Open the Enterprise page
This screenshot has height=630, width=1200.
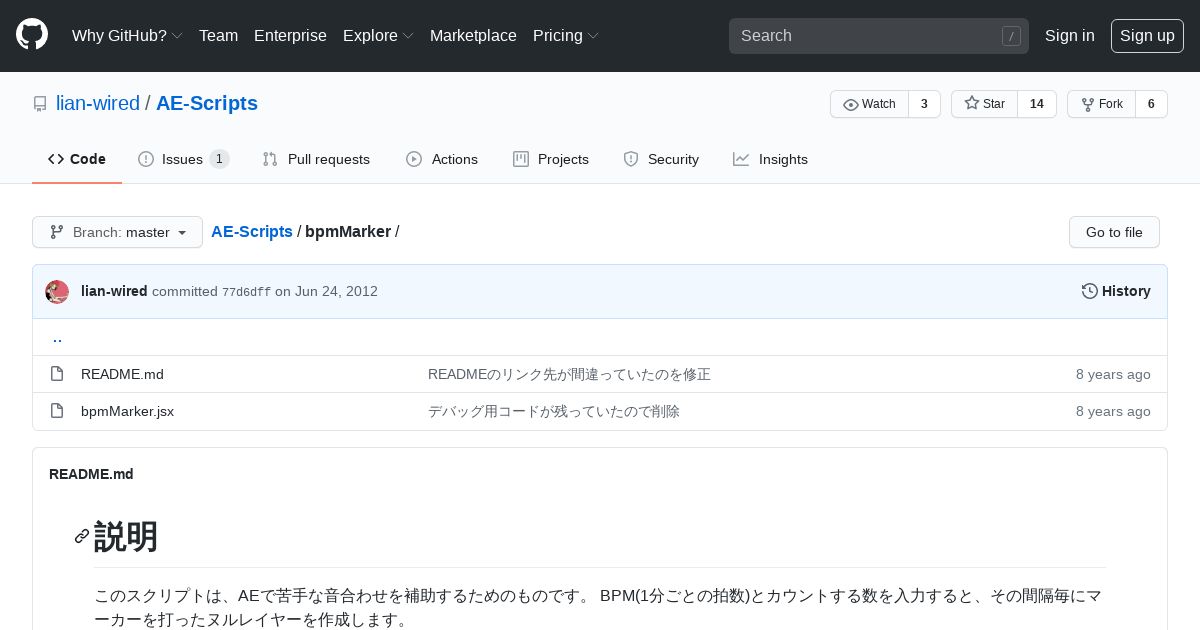point(290,35)
